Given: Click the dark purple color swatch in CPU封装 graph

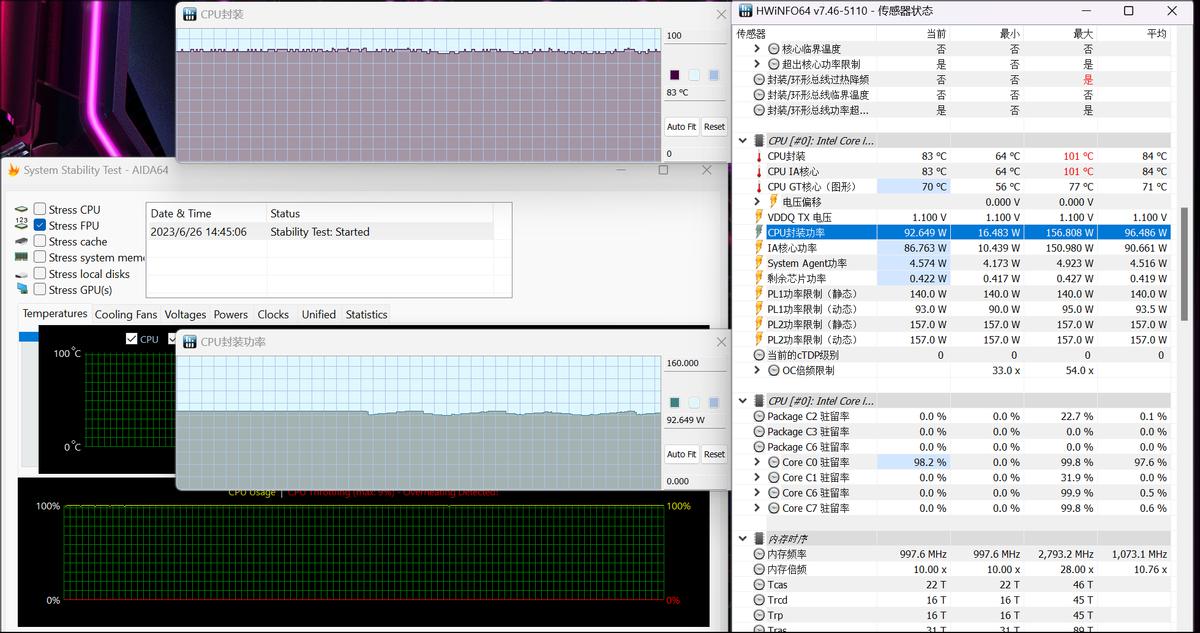Looking at the screenshot, I should click(x=674, y=75).
